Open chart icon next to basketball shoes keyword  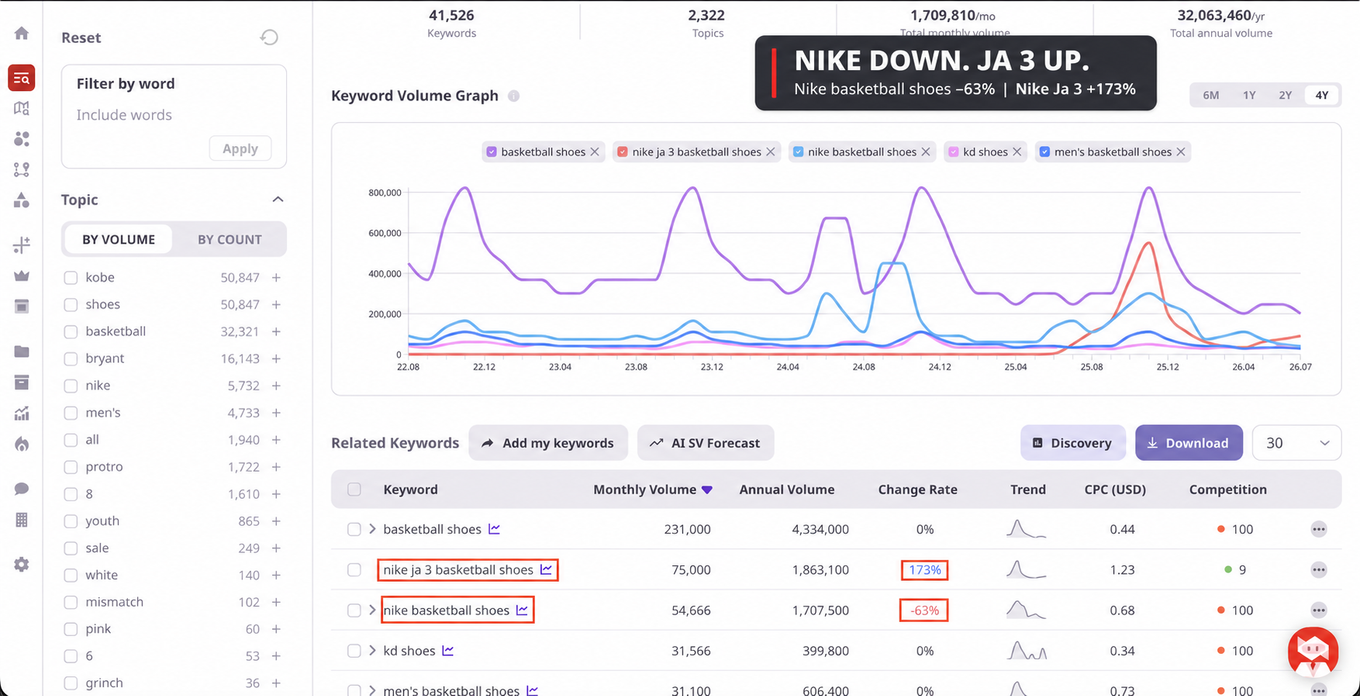[494, 529]
